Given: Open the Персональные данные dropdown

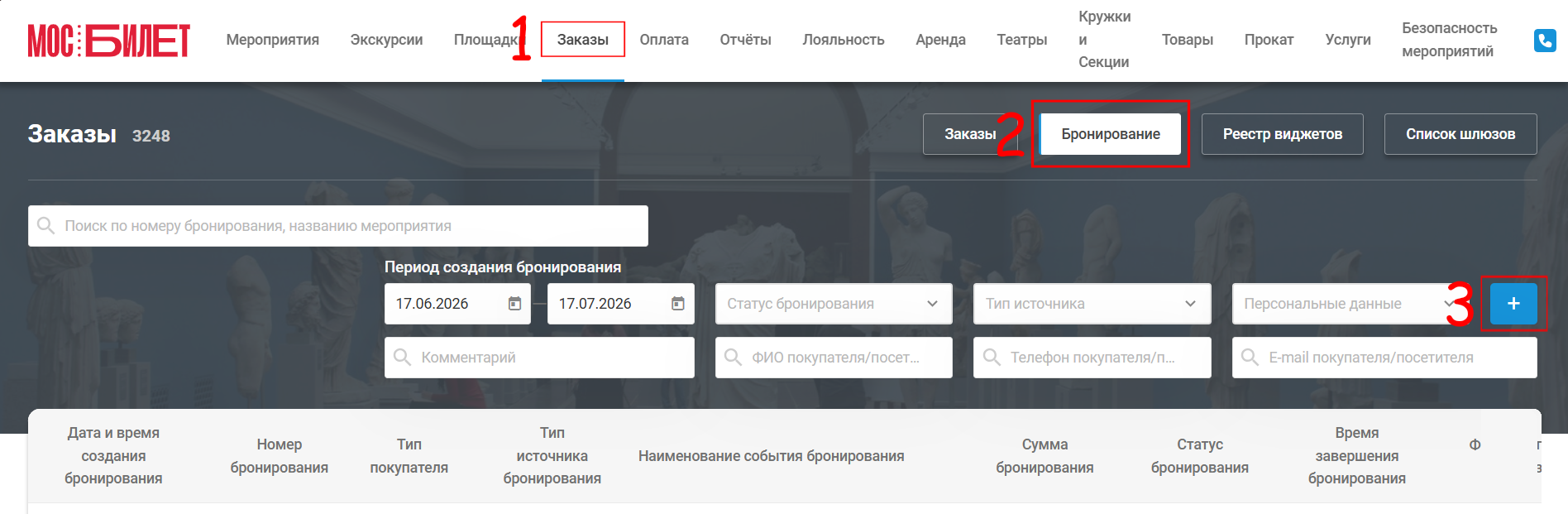Looking at the screenshot, I should (x=1350, y=304).
